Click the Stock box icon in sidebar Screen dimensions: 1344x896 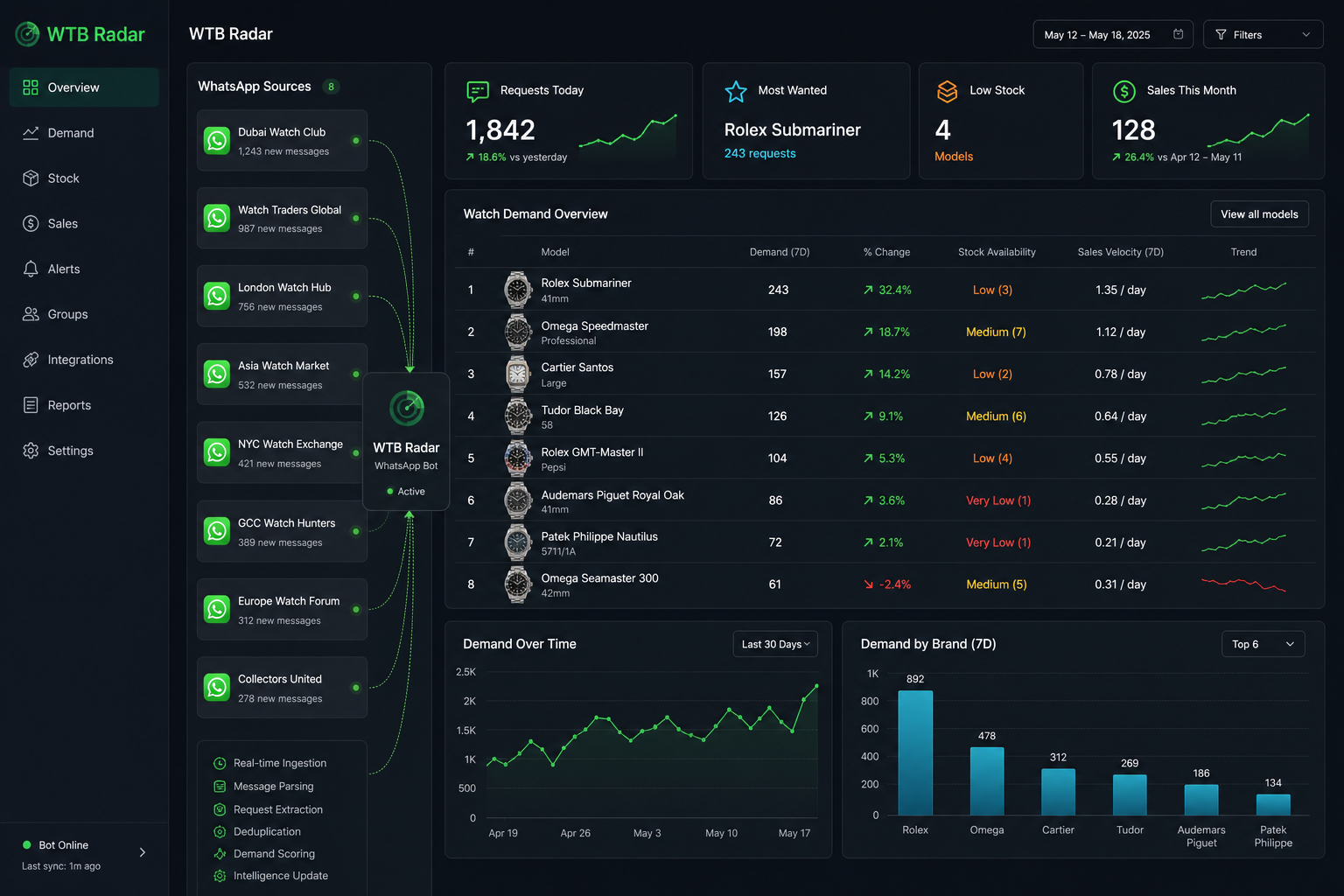tap(31, 178)
